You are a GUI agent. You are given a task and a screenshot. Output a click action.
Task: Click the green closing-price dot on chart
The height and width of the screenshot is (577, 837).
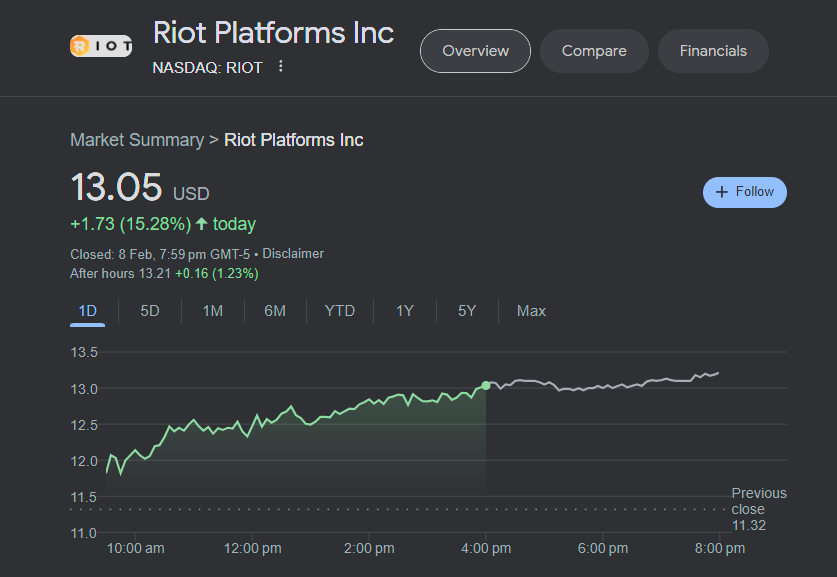pyautogui.click(x=486, y=385)
